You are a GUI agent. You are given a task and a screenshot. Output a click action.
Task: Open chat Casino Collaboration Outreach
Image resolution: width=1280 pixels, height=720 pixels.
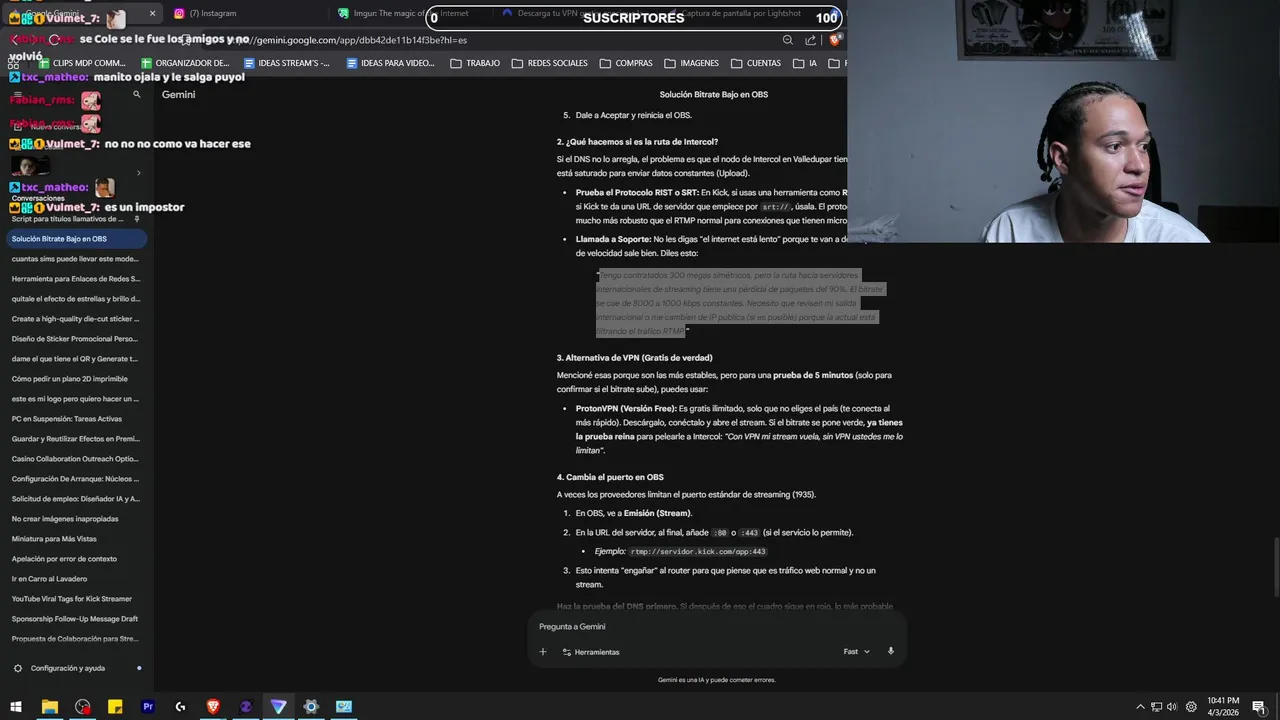pos(76,459)
